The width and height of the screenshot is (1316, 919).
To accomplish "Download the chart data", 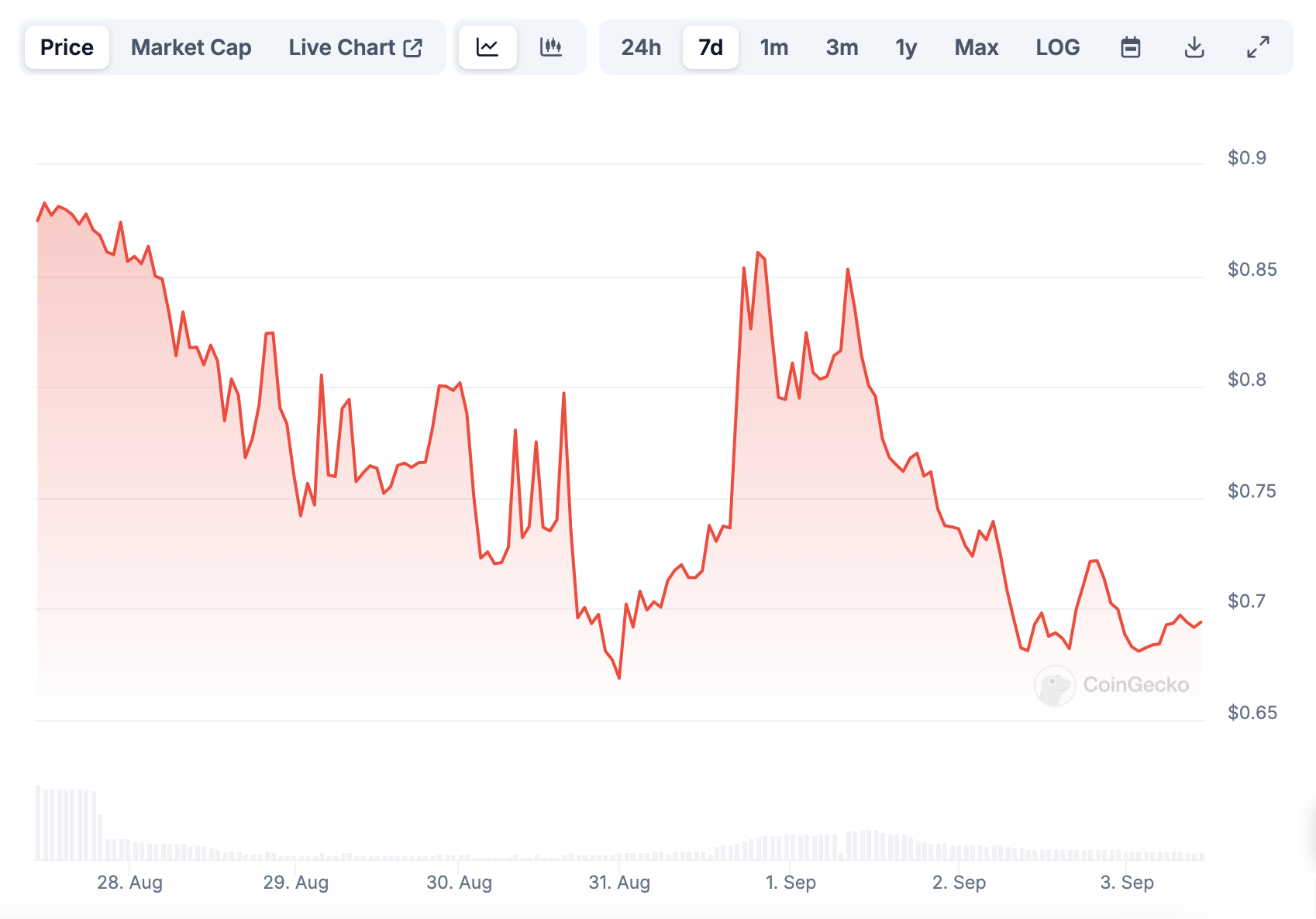I will click(x=1194, y=47).
